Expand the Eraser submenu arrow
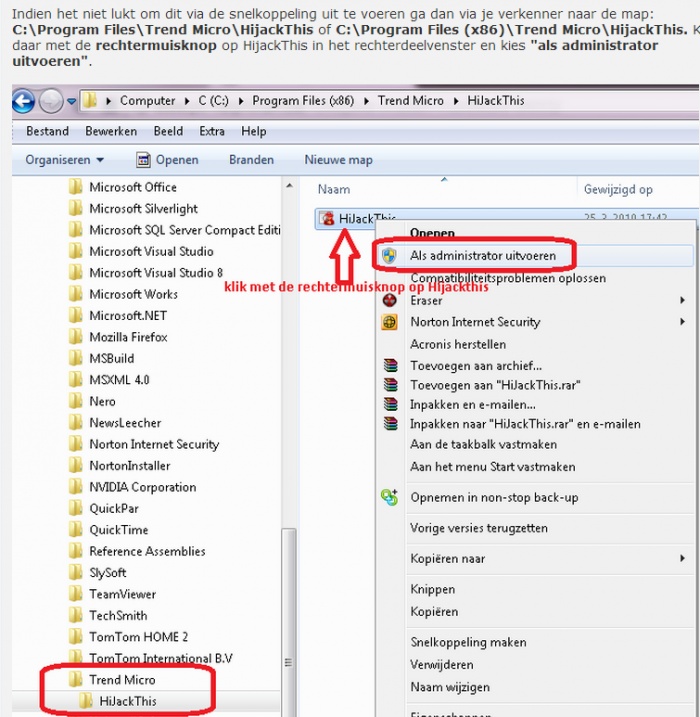Image resolution: width=700 pixels, height=717 pixels. tap(682, 300)
